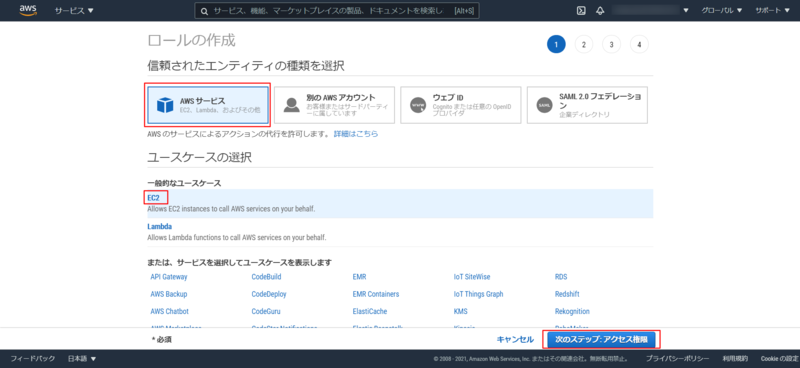Open the account name dropdown
Image resolution: width=800 pixels, height=368 pixels.
[x=651, y=11]
